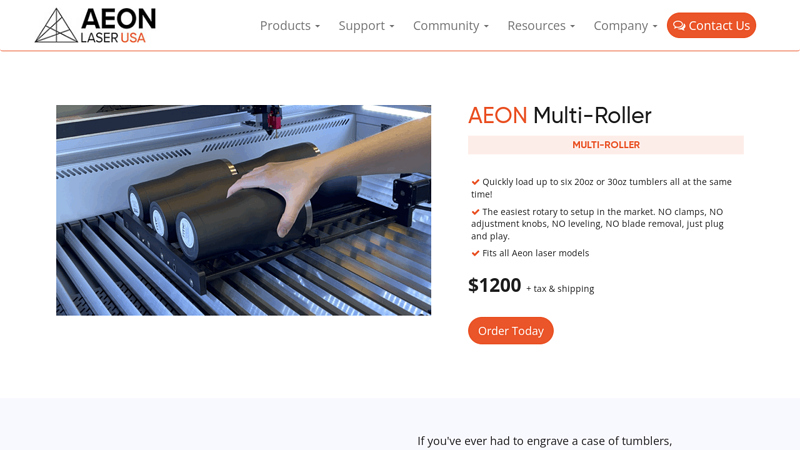Open the Company menu

[625, 26]
